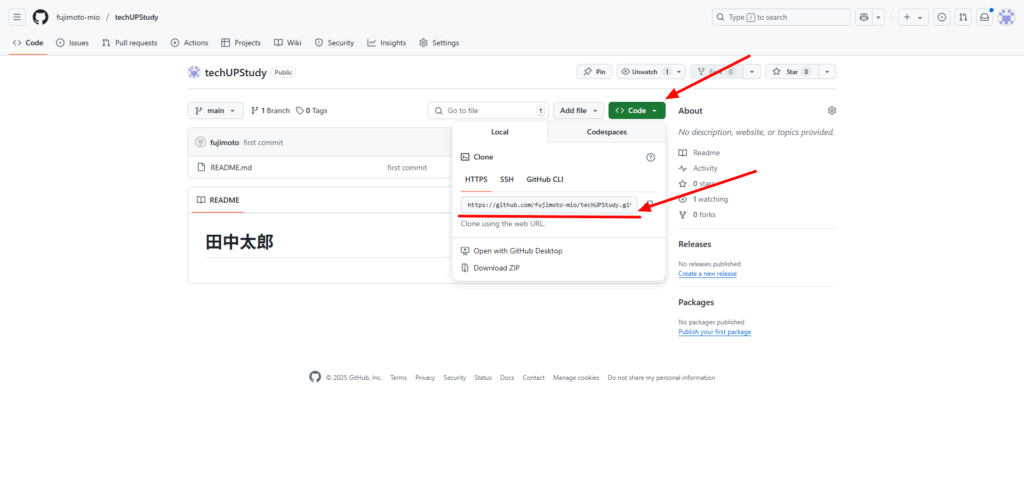Click the GitHub logo icon
Viewport: 1024px width, 486px height.
point(40,17)
